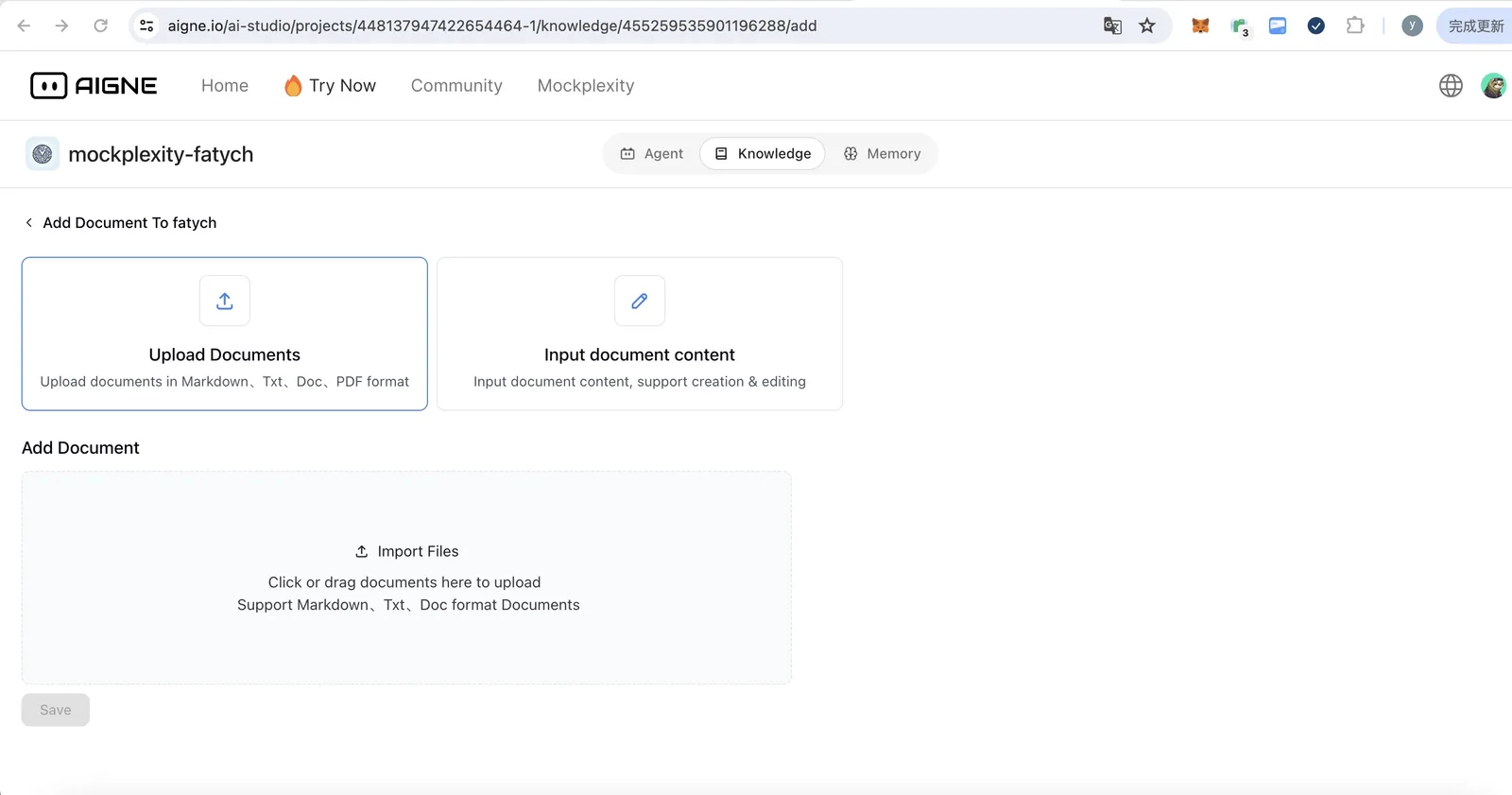Screen dimensions: 1512x795
Task: Open the blue window extension icon
Action: point(1278,26)
